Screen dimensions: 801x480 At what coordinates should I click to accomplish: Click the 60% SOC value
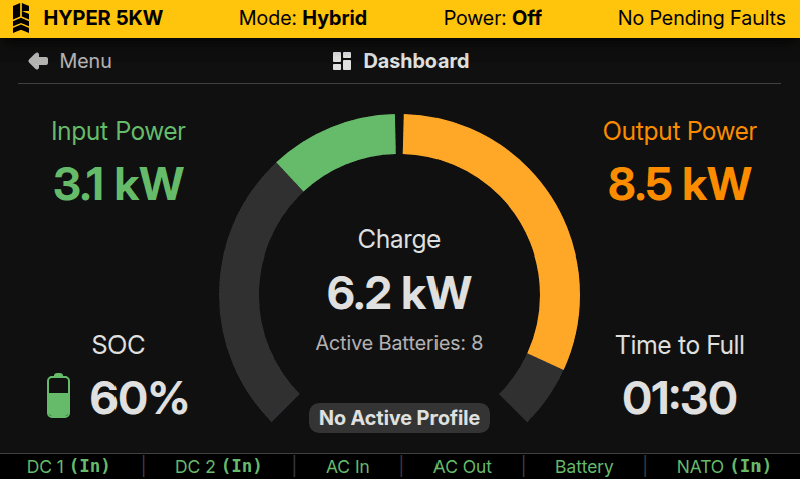click(x=139, y=398)
